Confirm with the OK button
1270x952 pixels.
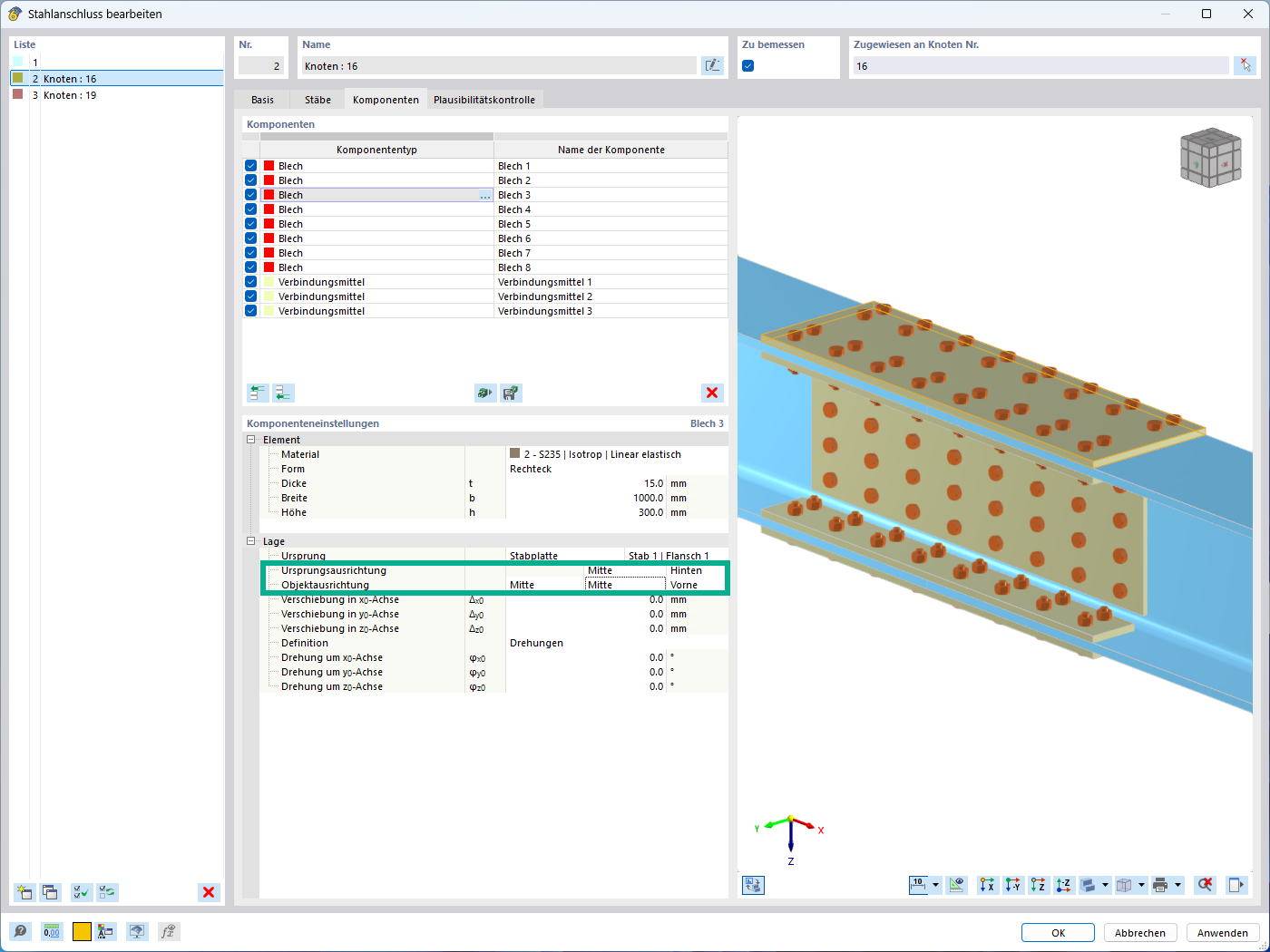pos(1059,933)
